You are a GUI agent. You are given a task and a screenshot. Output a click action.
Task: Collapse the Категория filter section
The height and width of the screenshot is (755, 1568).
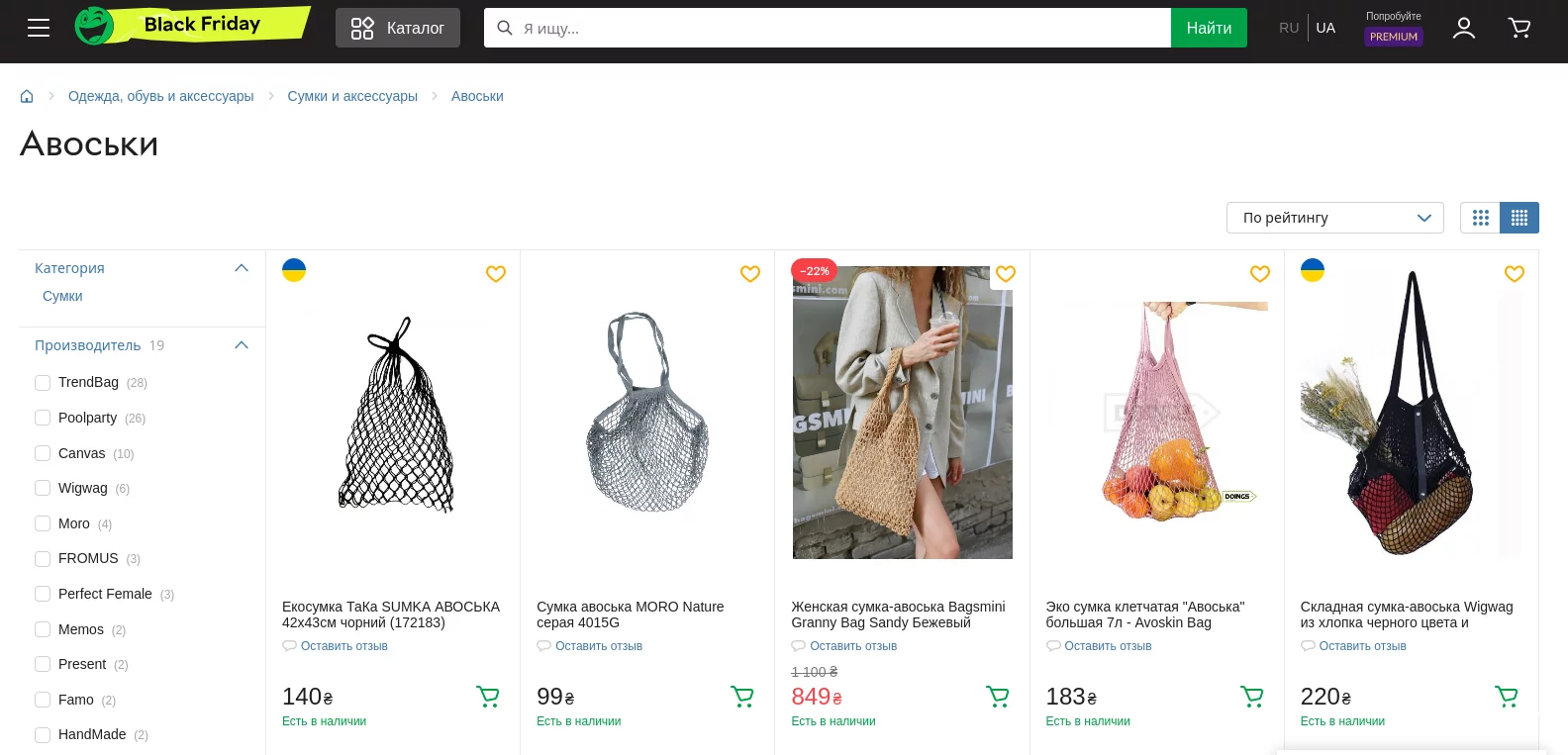pyautogui.click(x=241, y=268)
